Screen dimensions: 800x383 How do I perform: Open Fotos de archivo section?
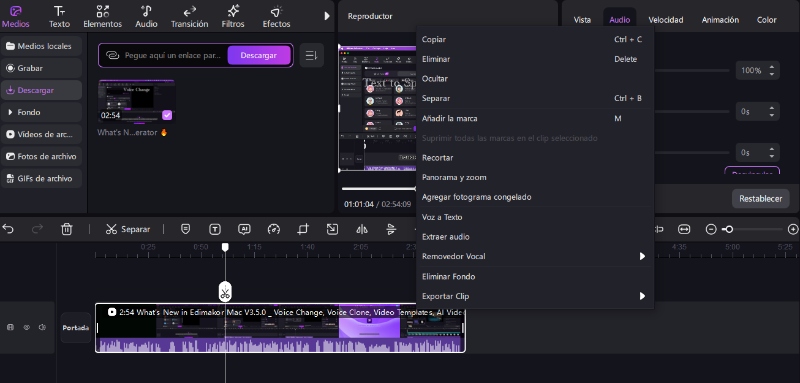[x=41, y=156]
